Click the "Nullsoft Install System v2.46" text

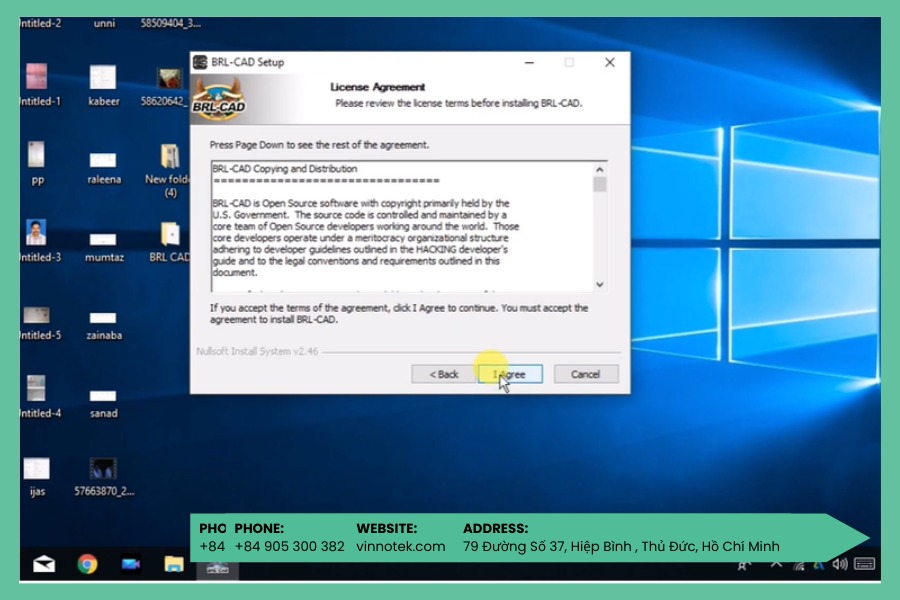point(257,351)
